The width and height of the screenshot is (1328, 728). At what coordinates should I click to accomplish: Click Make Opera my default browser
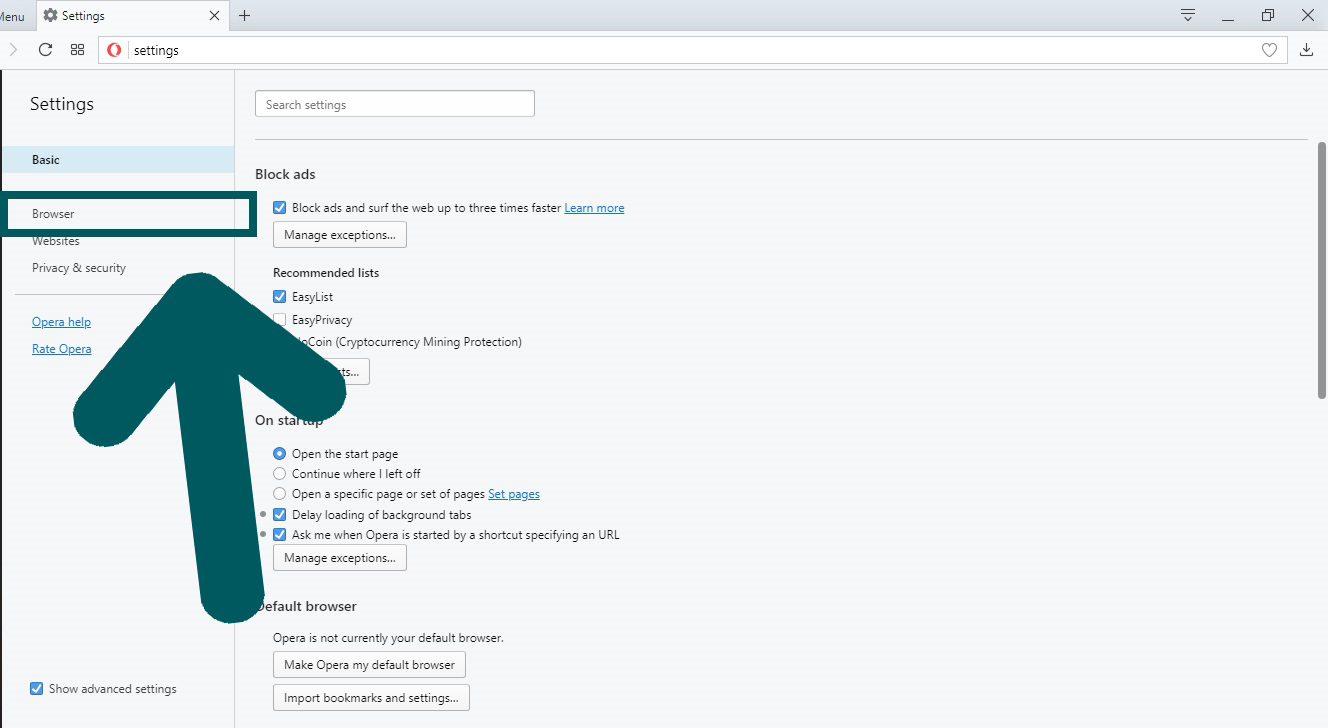point(369,664)
